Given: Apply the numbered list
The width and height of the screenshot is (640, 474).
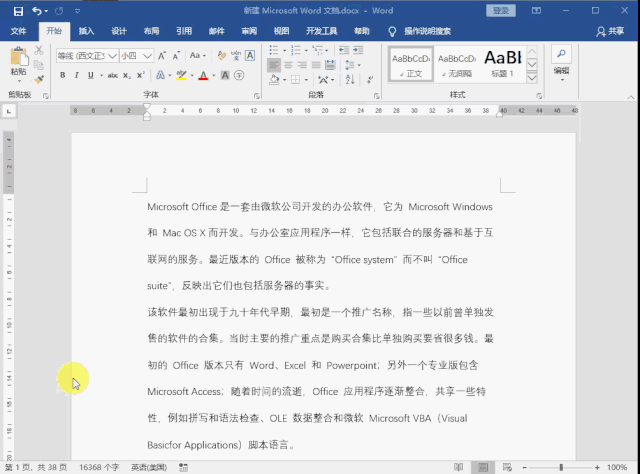Looking at the screenshot, I should (296, 50).
